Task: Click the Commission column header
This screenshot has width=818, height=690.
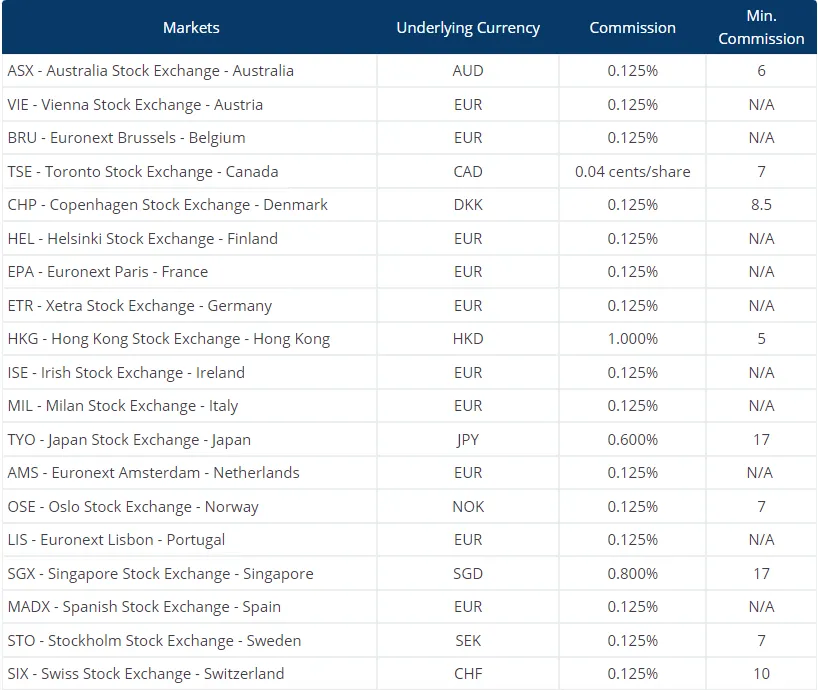Action: (x=632, y=28)
